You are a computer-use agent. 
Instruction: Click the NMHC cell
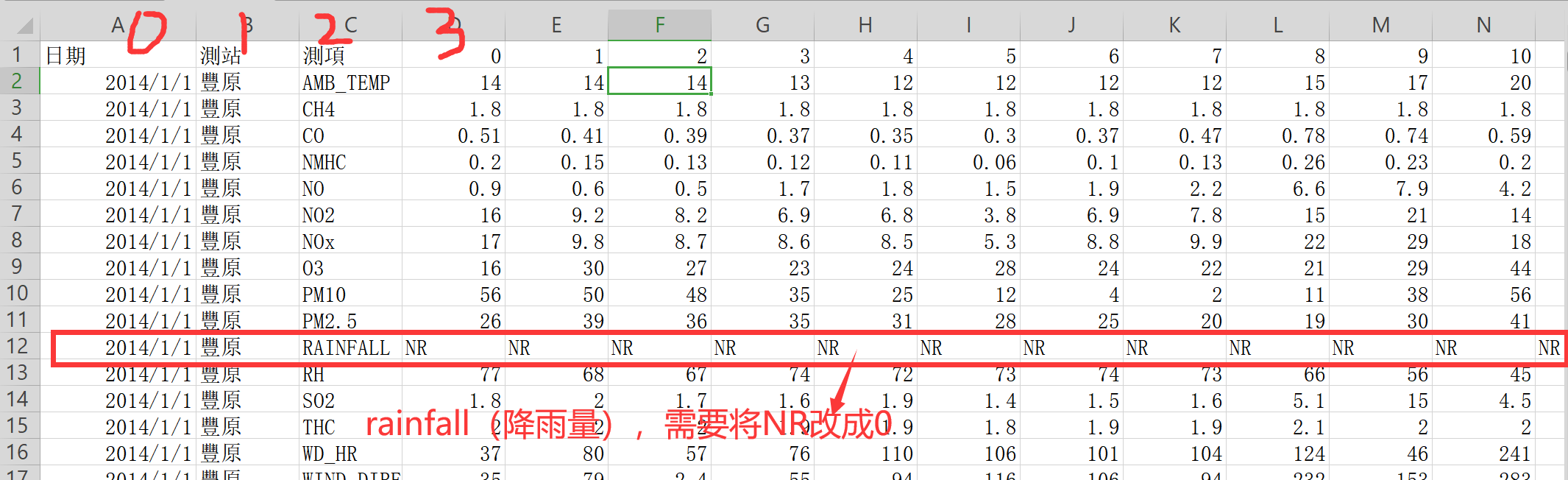(350, 161)
